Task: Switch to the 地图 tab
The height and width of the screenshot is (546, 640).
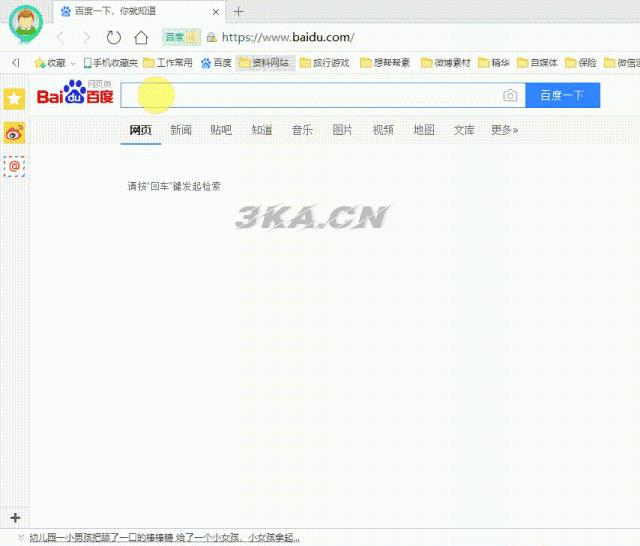Action: [424, 130]
